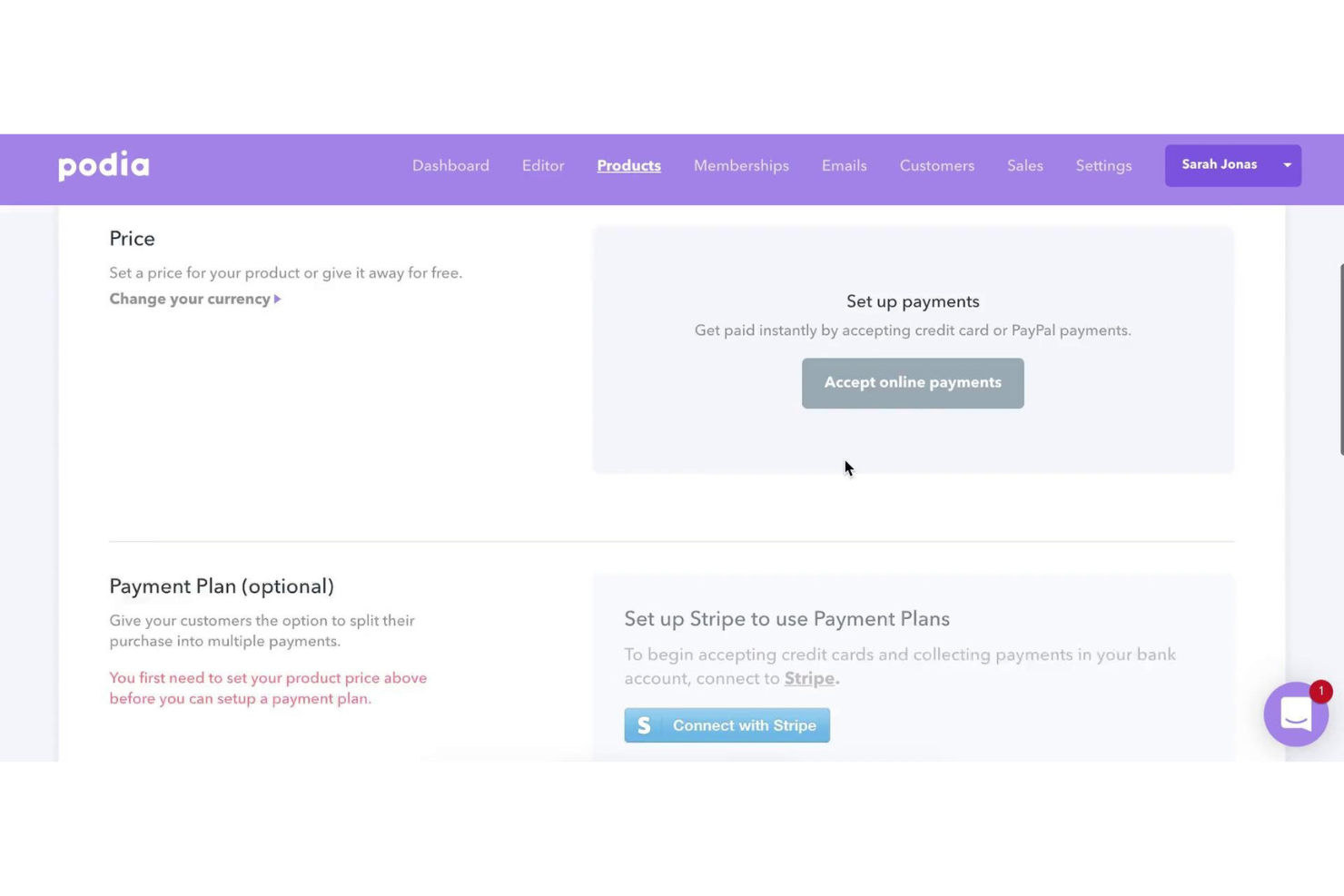Viewport: 1344px width, 896px height.
Task: Open the Sales page
Action: coord(1024,165)
